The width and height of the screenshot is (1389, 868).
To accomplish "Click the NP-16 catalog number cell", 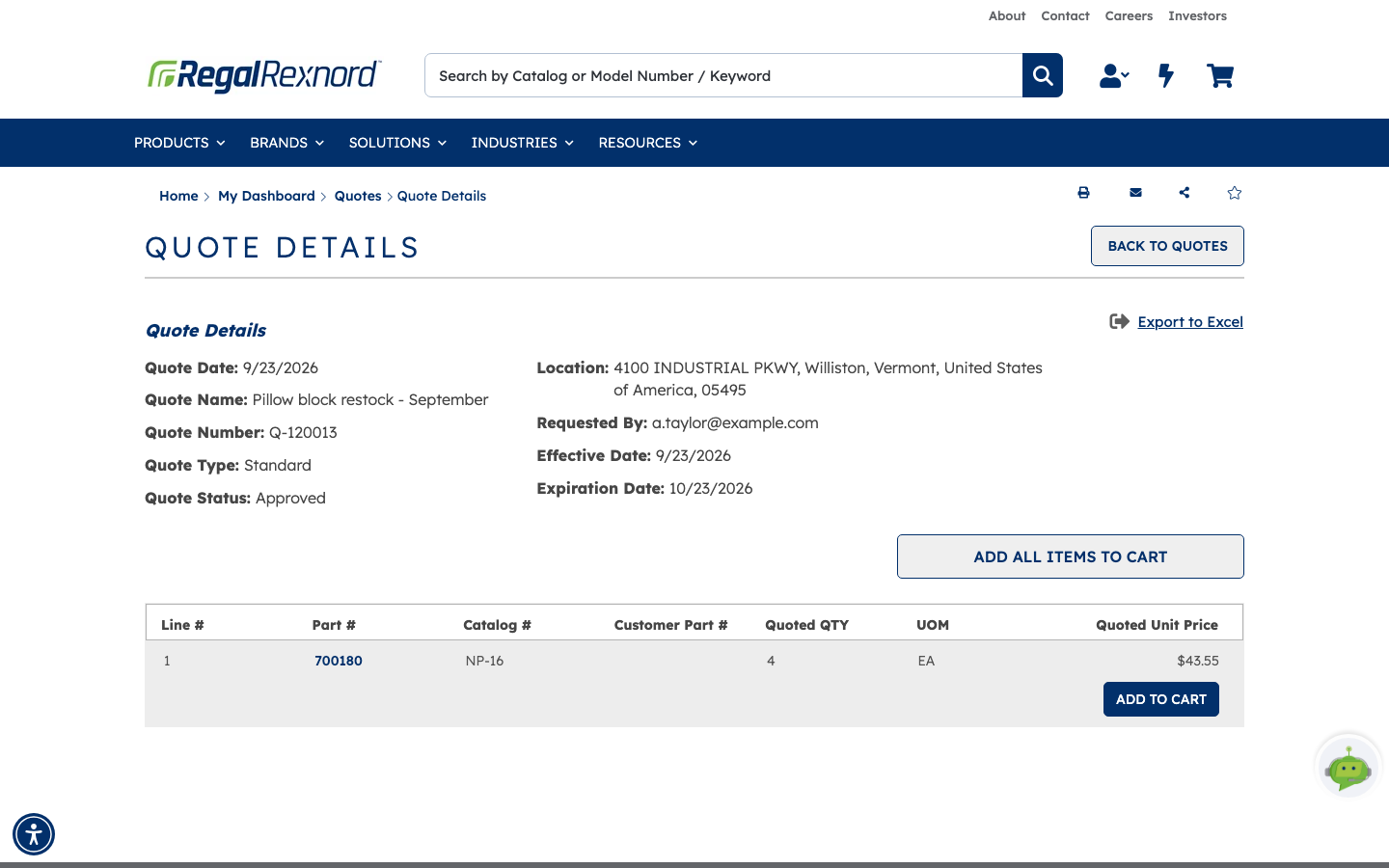I will coord(484,661).
